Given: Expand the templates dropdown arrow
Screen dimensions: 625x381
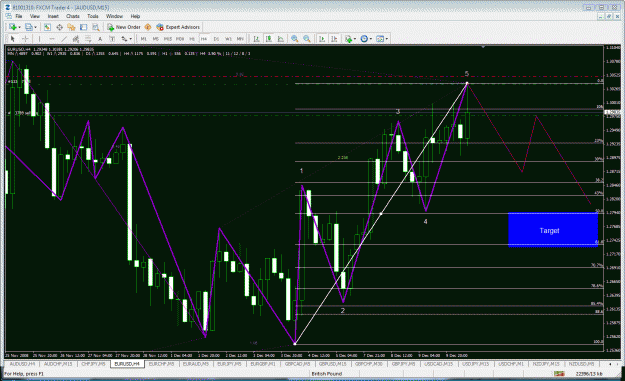Looking at the screenshot, I should (387, 39).
